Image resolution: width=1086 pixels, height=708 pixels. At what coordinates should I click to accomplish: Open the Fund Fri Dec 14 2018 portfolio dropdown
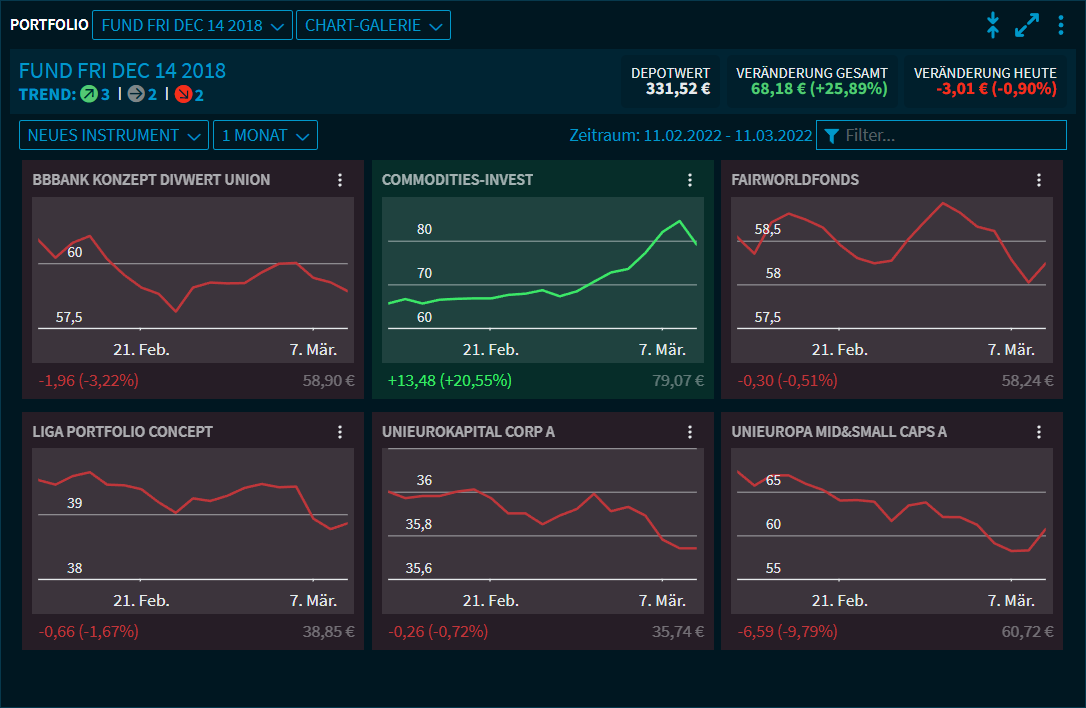coord(192,25)
